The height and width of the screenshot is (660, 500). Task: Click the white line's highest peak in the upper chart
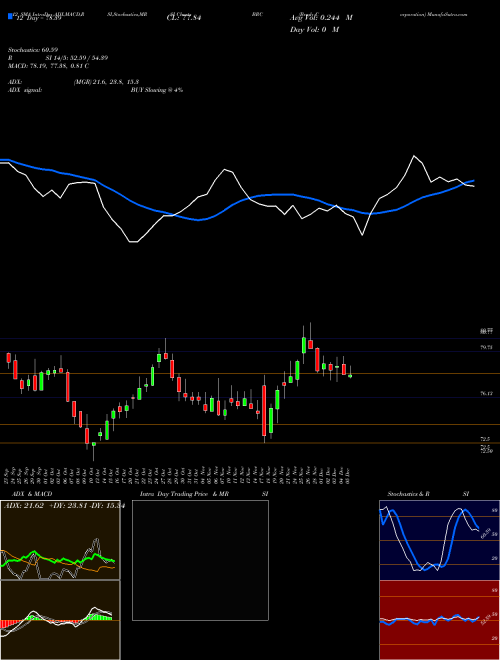pyautogui.click(x=414, y=156)
